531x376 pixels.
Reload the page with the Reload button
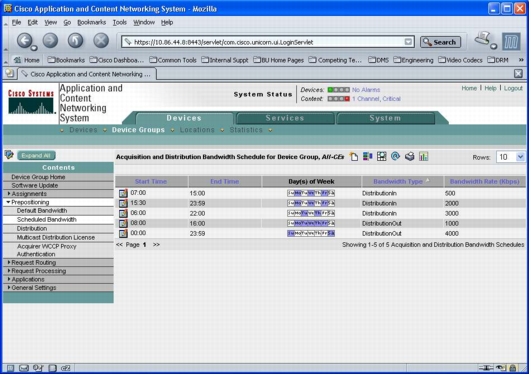75,41
